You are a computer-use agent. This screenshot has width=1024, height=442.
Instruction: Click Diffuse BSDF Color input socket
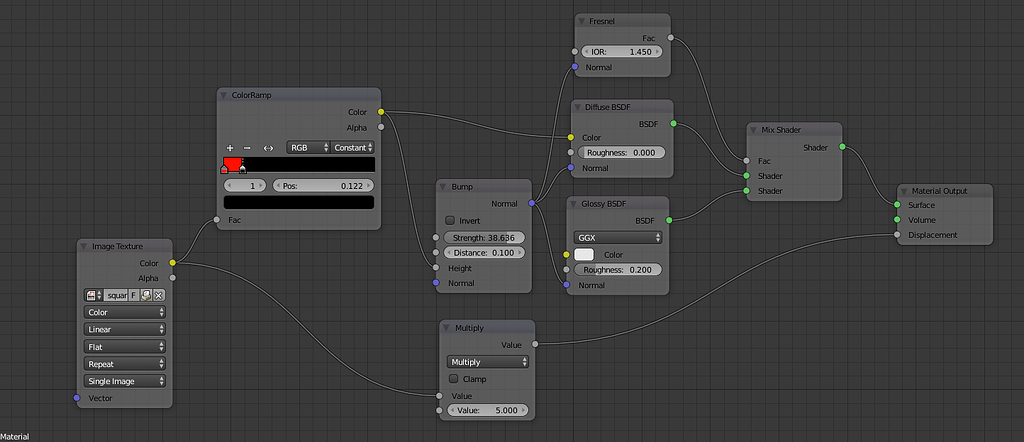click(x=571, y=138)
